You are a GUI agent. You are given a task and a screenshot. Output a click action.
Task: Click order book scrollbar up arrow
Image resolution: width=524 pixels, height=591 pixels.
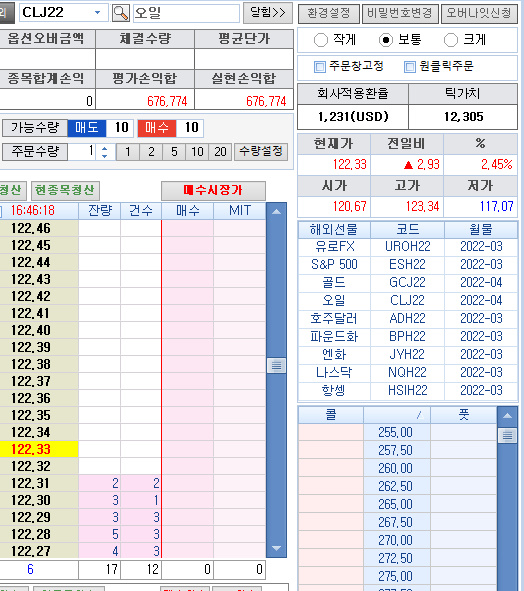click(x=276, y=211)
